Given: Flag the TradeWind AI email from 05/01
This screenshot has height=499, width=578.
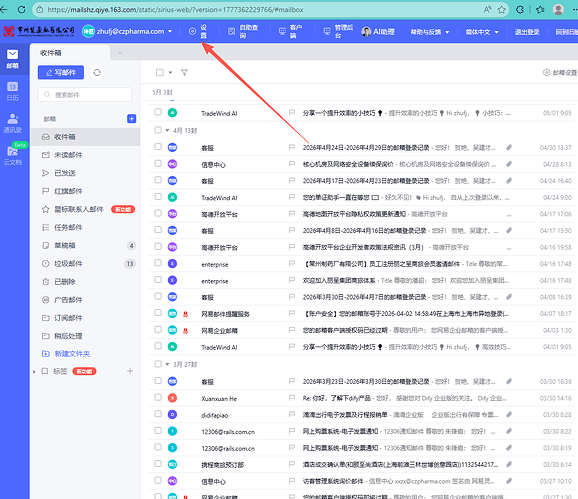Looking at the screenshot, I should click(x=292, y=113).
